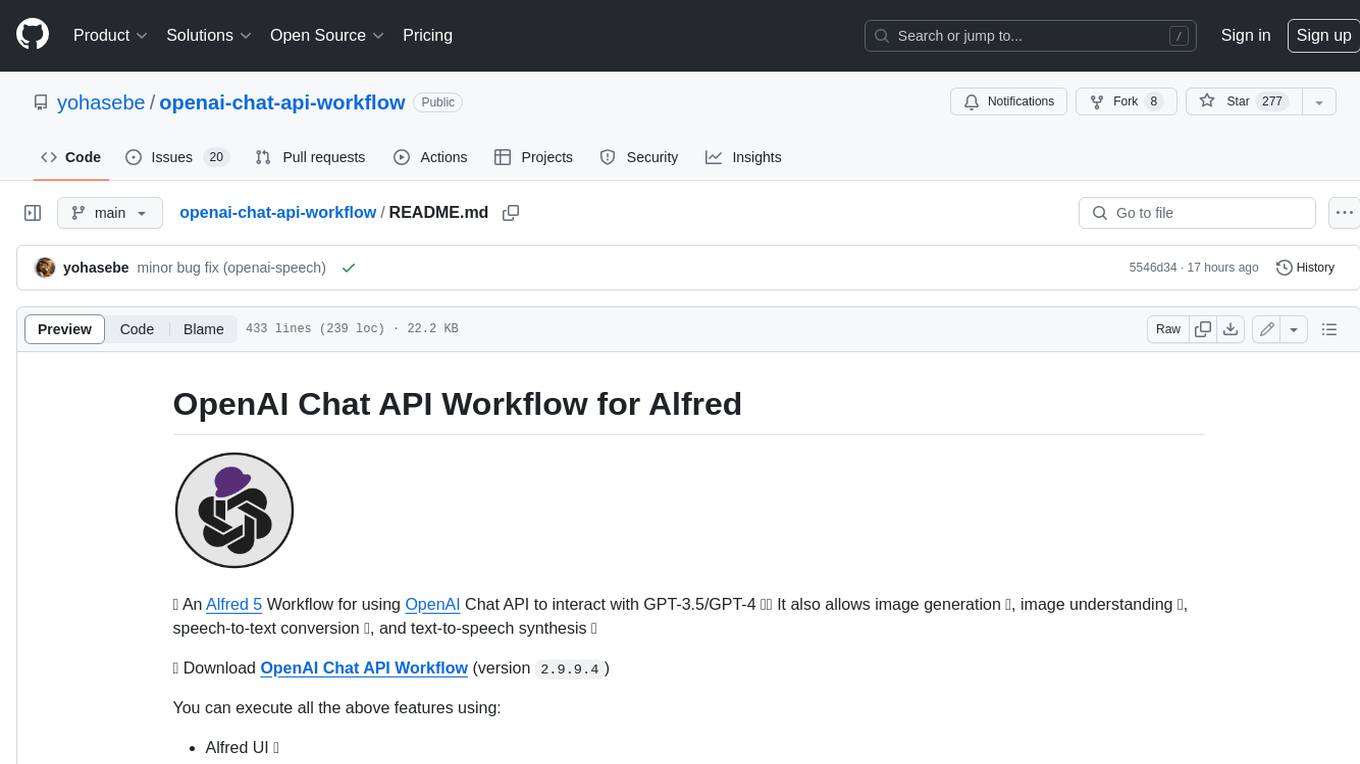1360x764 pixels.
Task: Open the Raw file view
Action: (1168, 329)
